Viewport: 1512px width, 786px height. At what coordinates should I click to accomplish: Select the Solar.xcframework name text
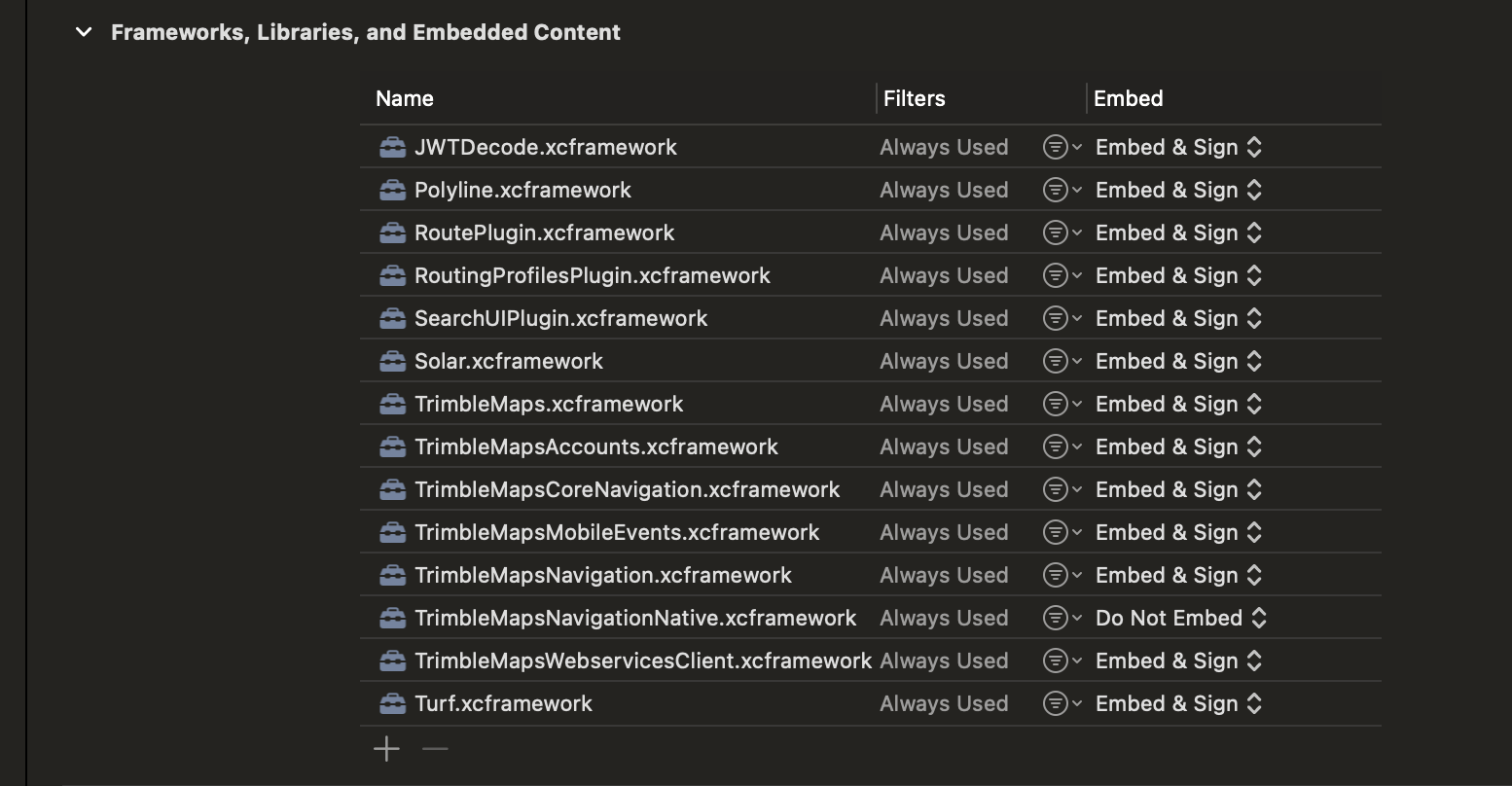point(509,361)
